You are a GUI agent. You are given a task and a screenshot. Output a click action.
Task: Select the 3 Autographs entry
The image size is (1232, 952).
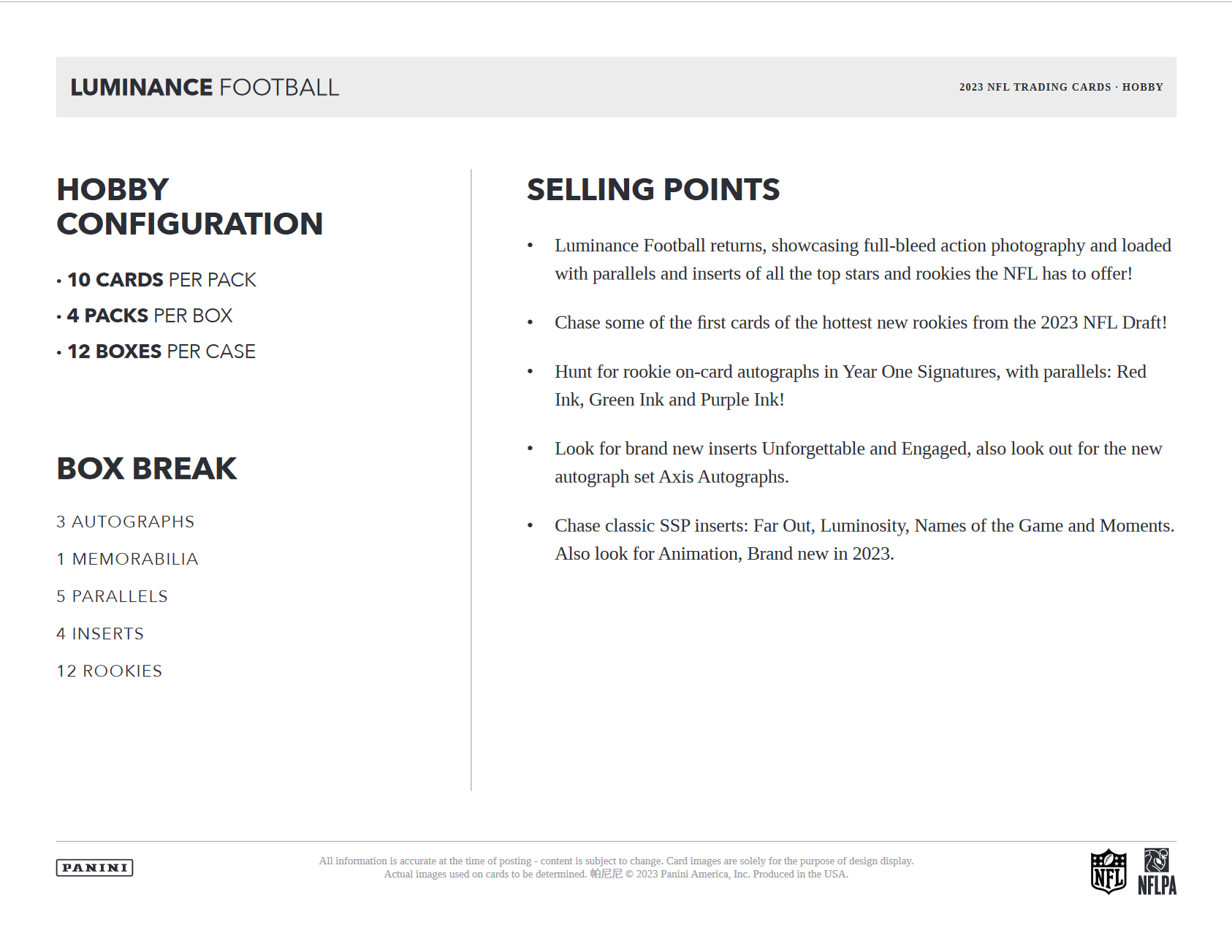coord(126,522)
